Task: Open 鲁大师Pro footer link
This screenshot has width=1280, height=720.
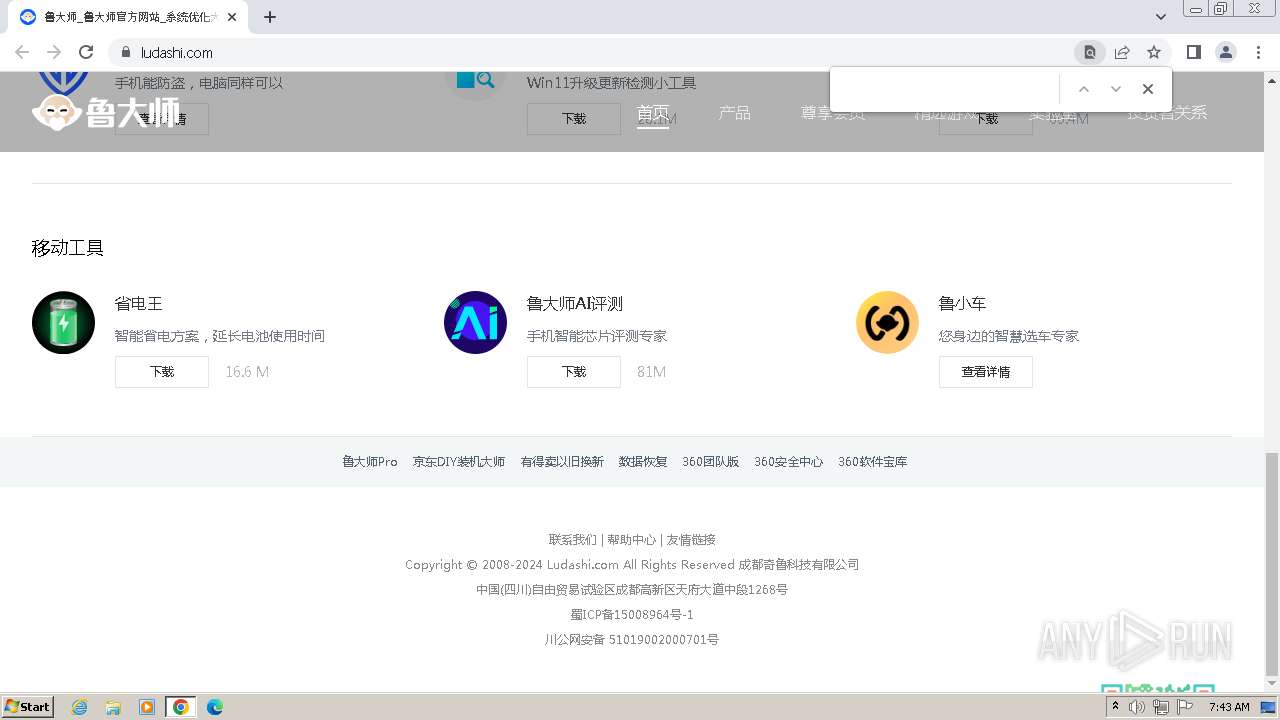Action: (370, 462)
